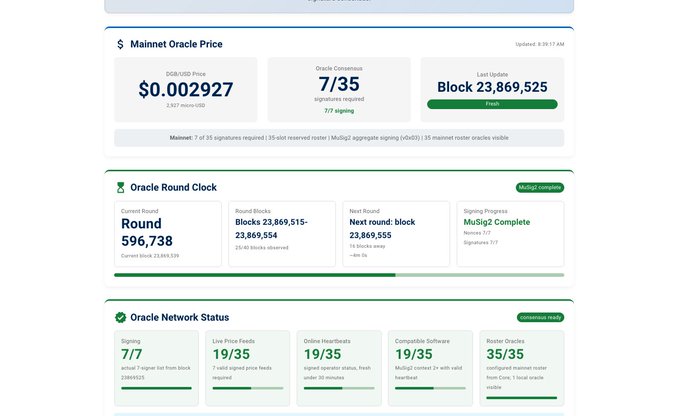The image size is (680, 416).
Task: Click the "Mainnet Oracle Price" heading
Action: (x=176, y=44)
